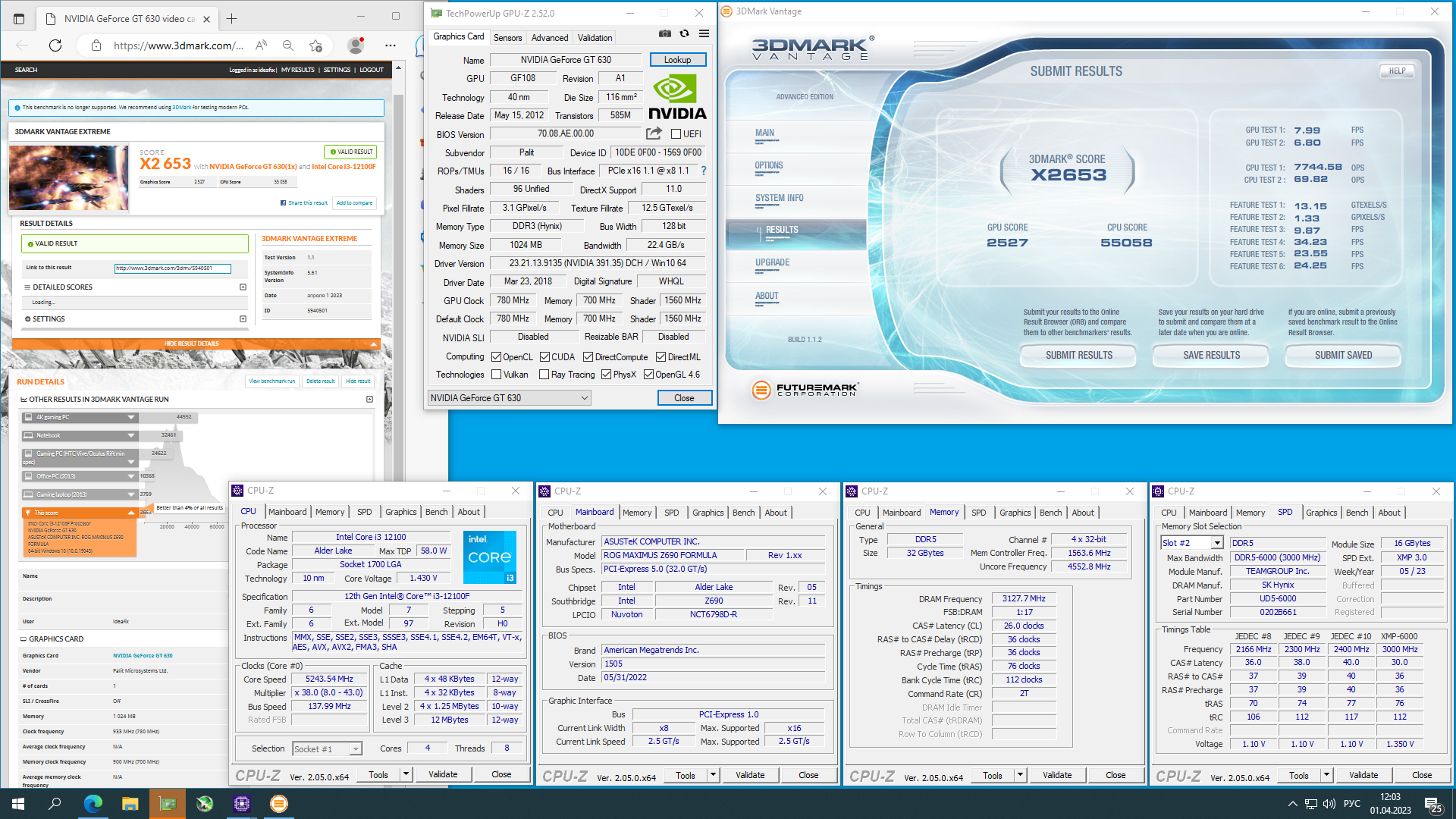Open Tools dropdown arrow in SPD window
The image size is (1456, 819).
[x=1326, y=775]
